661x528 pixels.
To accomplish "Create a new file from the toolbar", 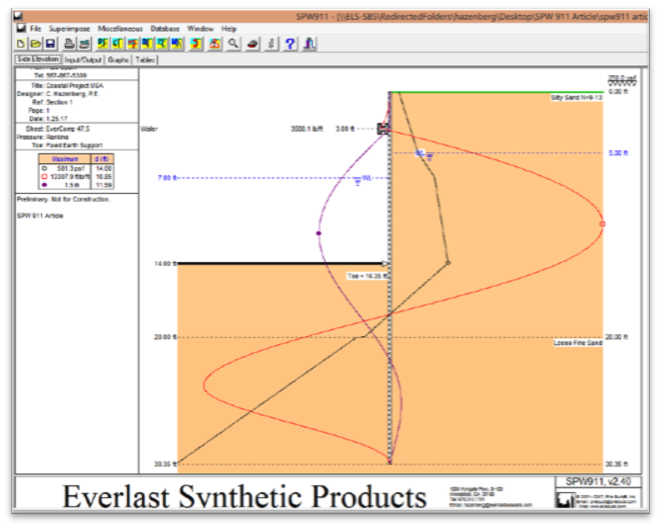I will point(20,44).
